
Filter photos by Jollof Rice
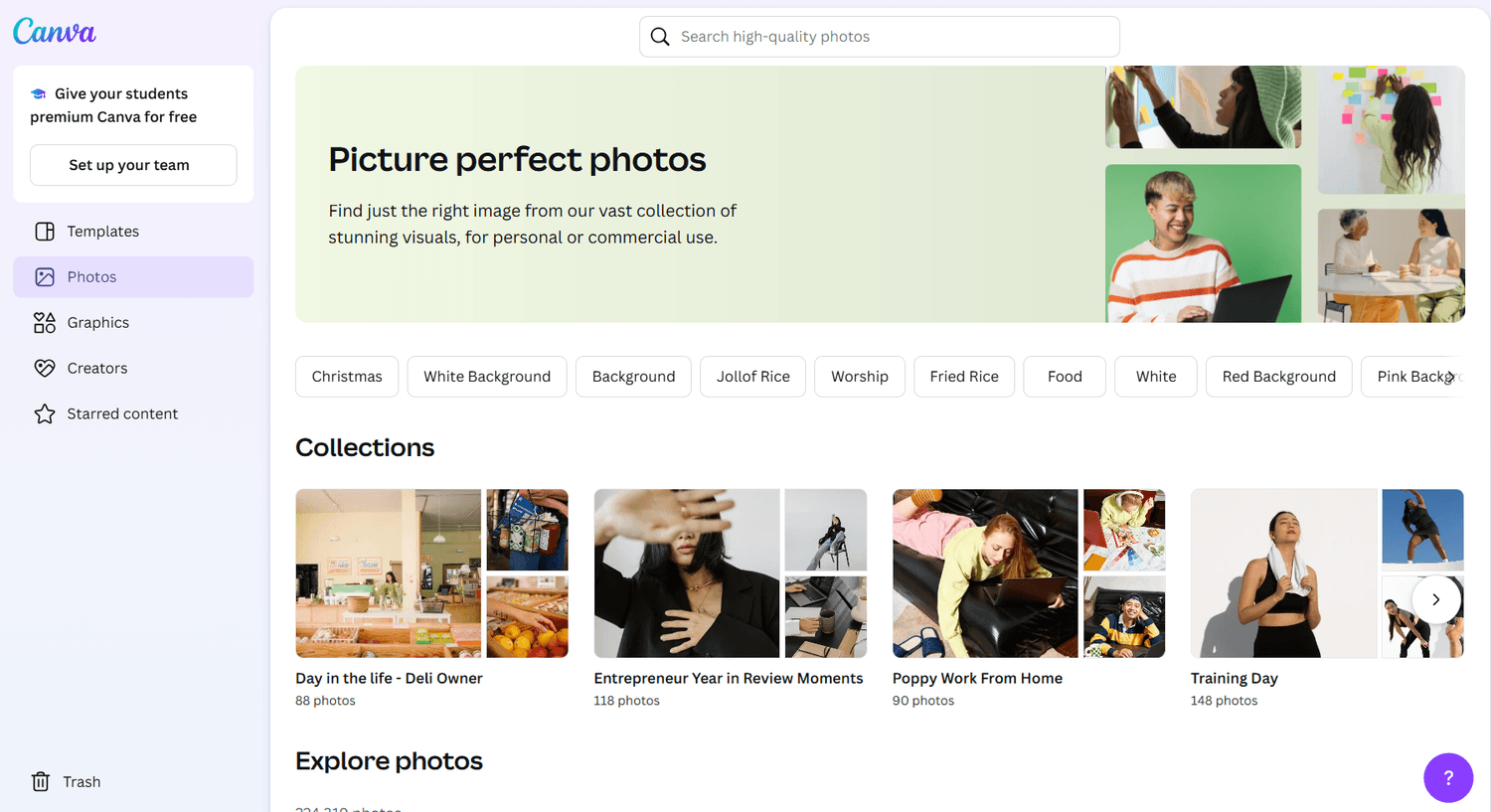(x=752, y=377)
